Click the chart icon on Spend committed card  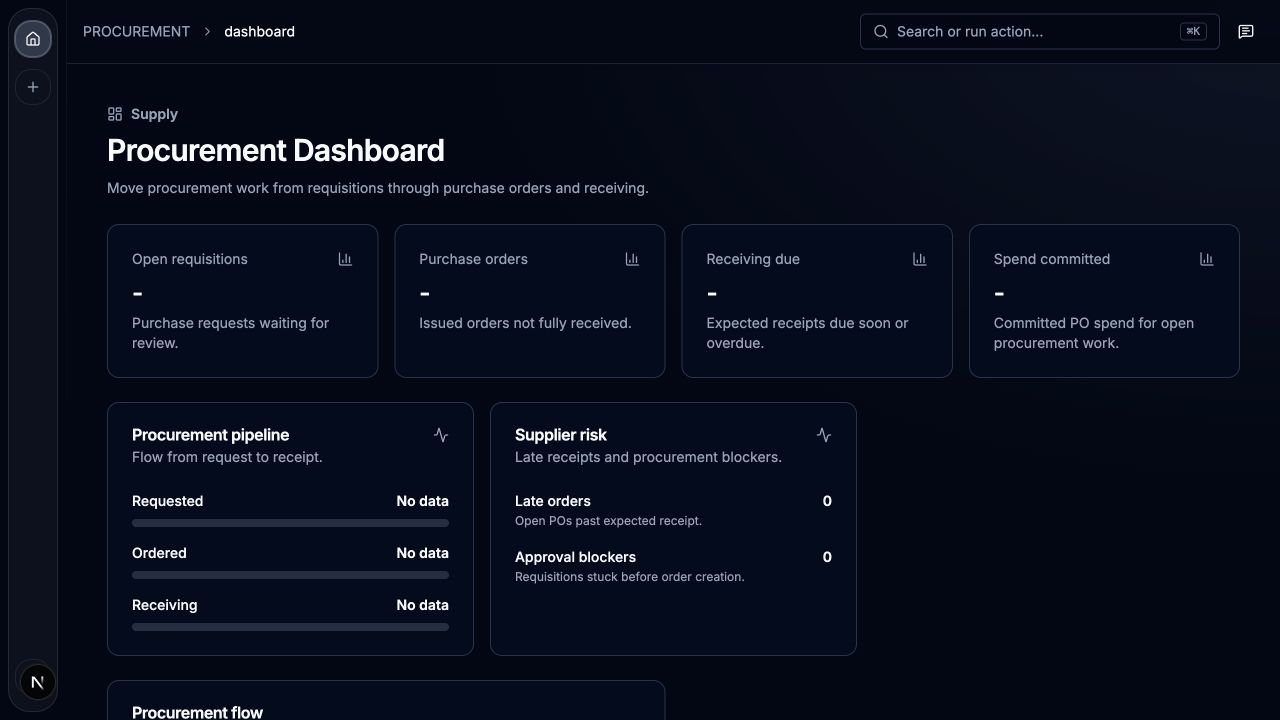[1206, 259]
